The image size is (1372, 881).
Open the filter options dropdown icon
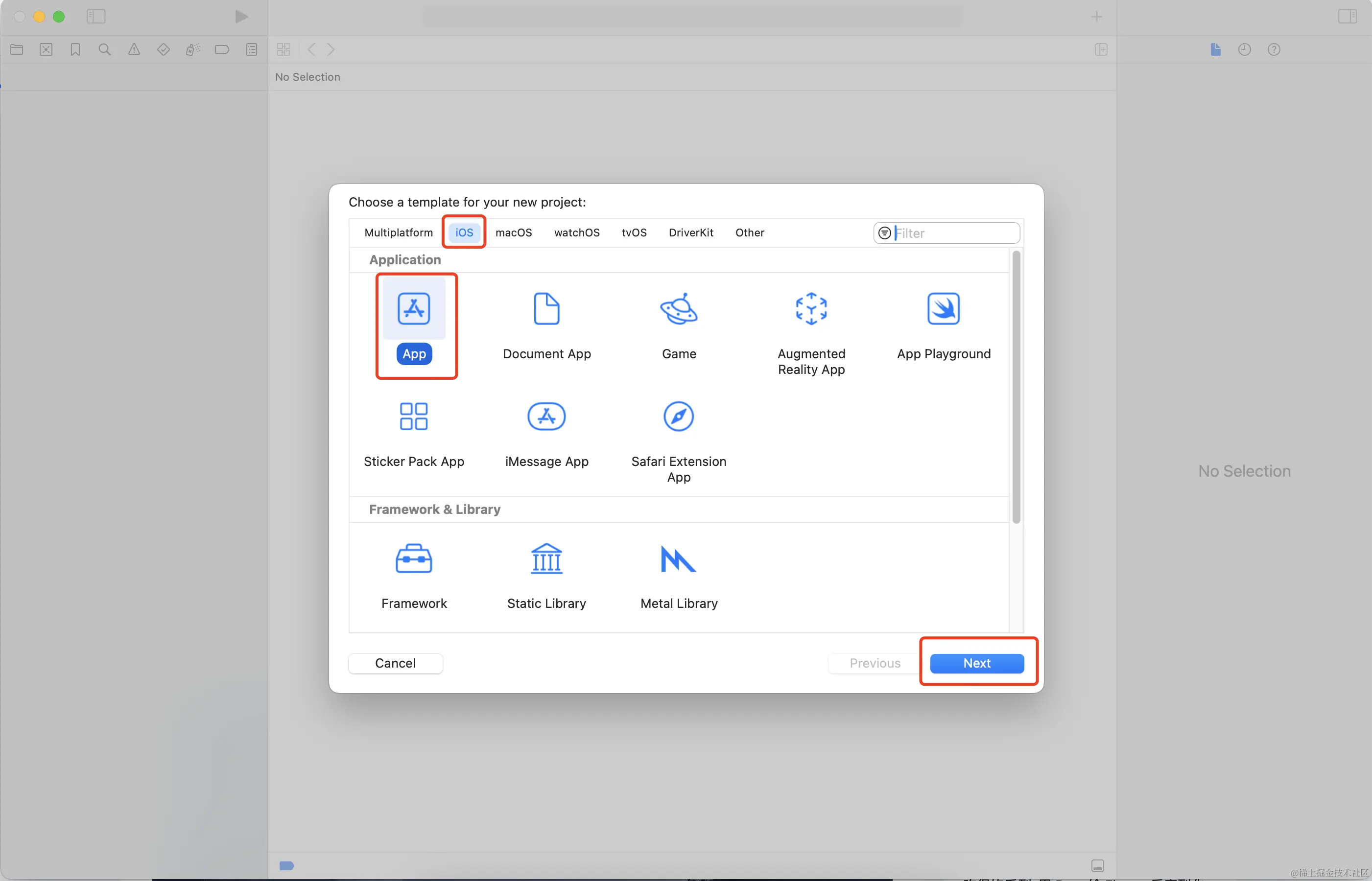click(x=884, y=233)
